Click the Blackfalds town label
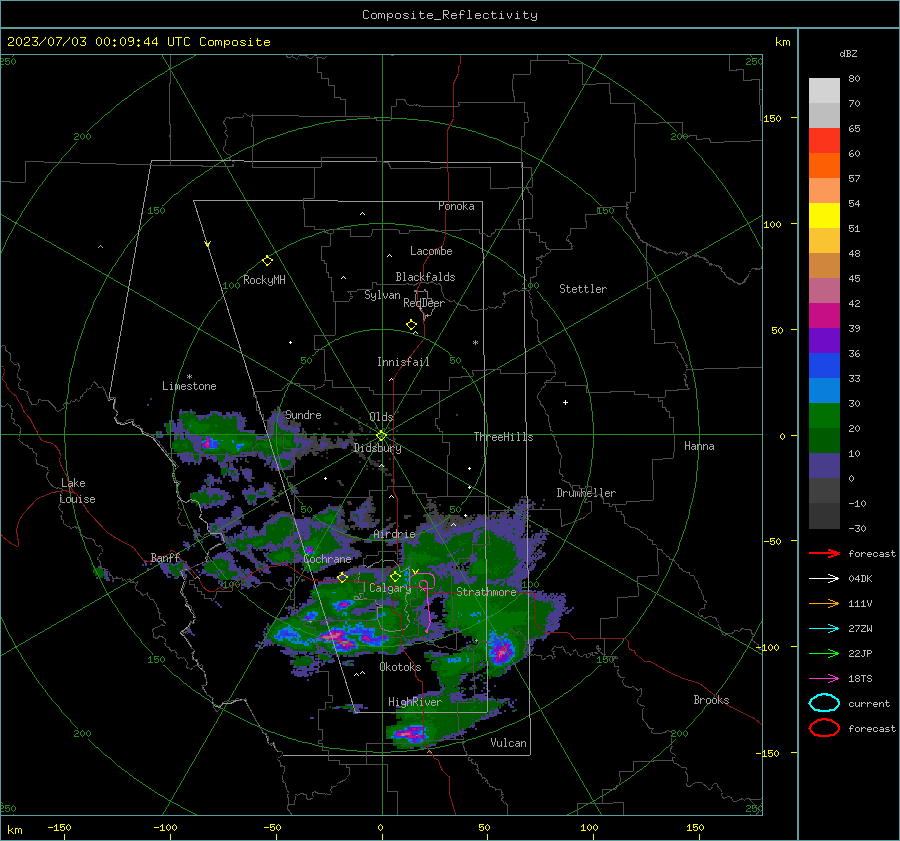This screenshot has width=900, height=841. pyautogui.click(x=425, y=277)
